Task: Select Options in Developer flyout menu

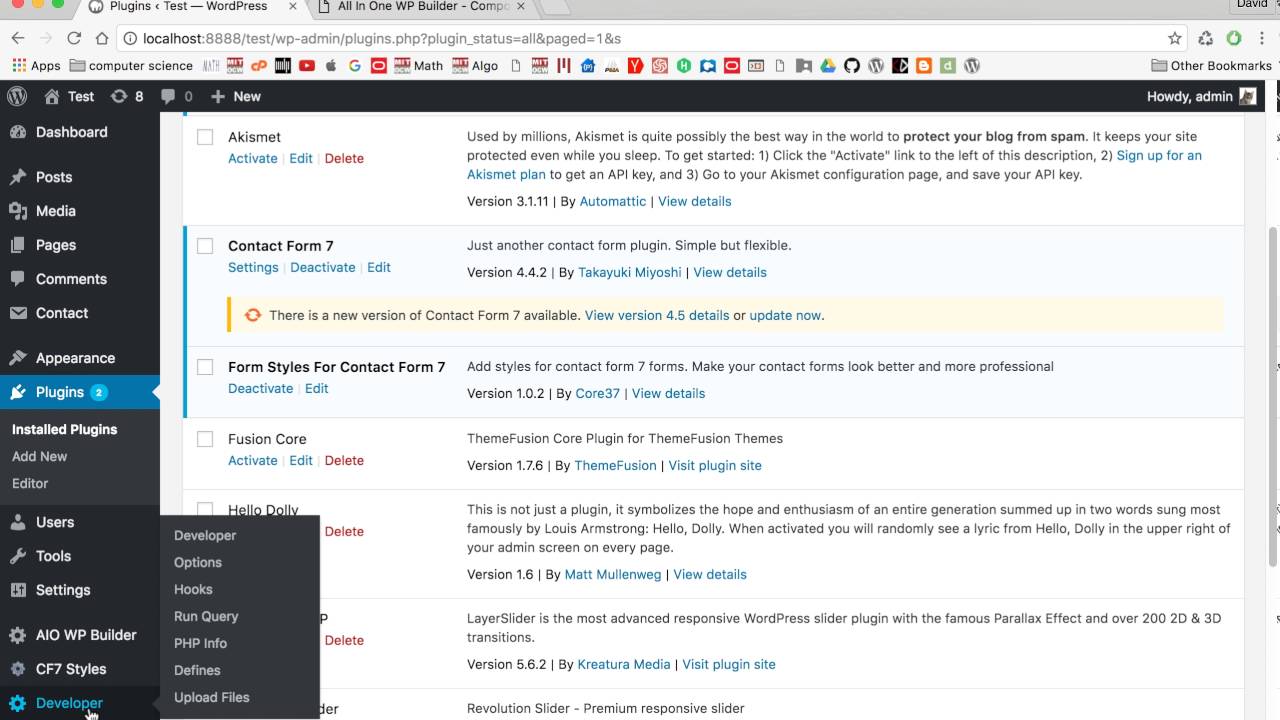Action: [x=198, y=562]
